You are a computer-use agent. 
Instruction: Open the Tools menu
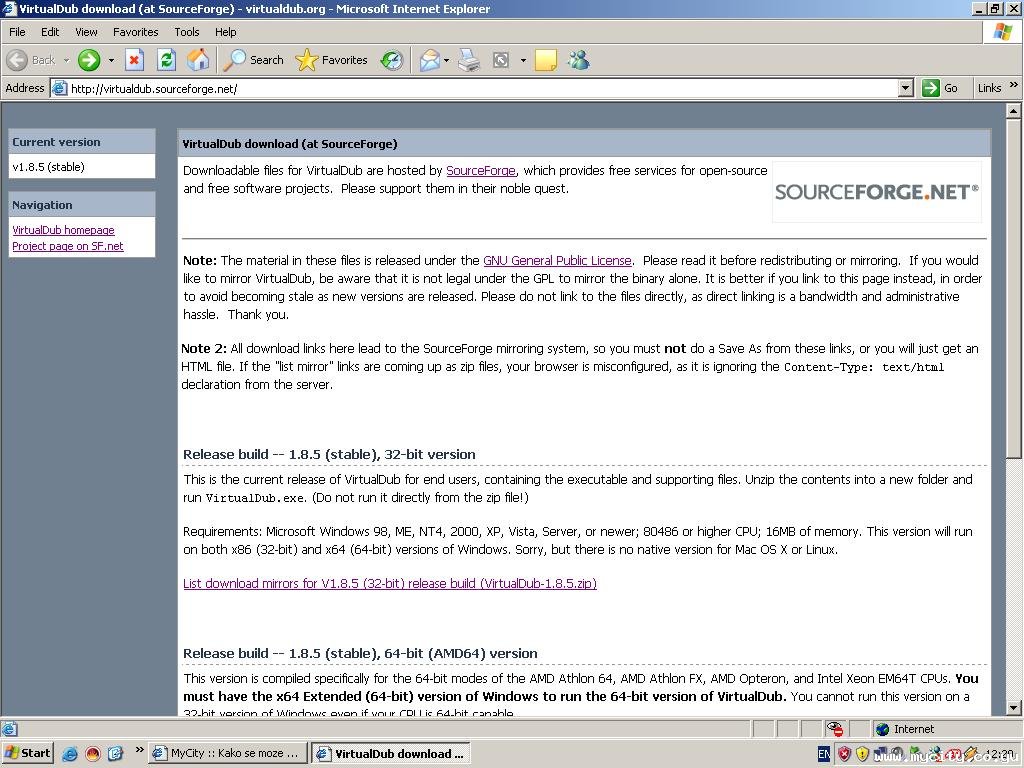(x=187, y=32)
